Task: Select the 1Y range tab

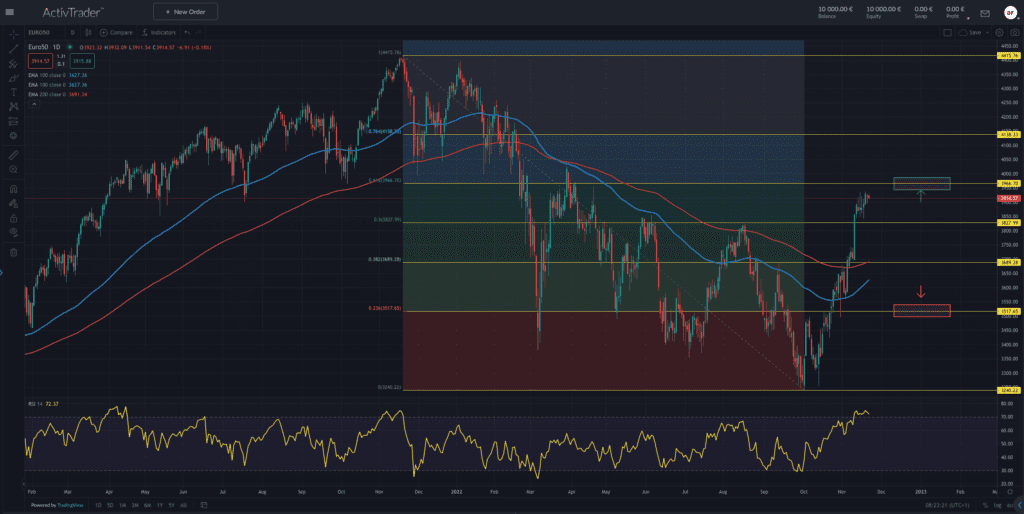Action: 159,505
